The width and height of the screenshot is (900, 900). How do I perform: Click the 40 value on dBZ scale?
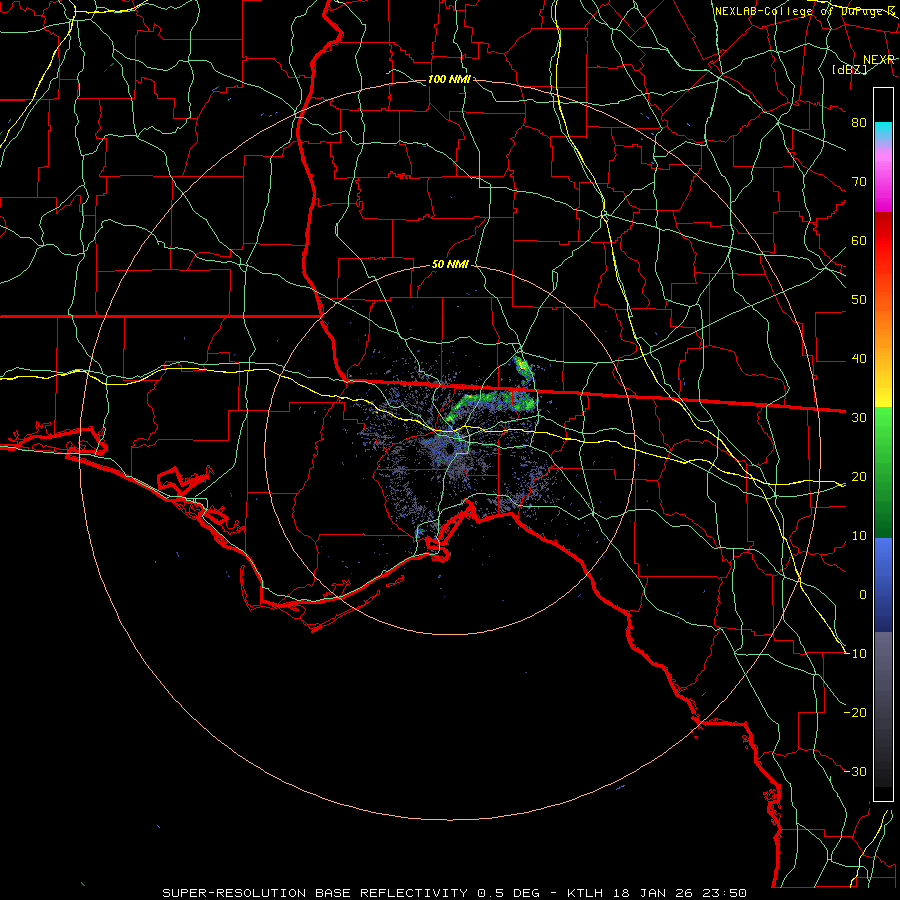point(859,359)
